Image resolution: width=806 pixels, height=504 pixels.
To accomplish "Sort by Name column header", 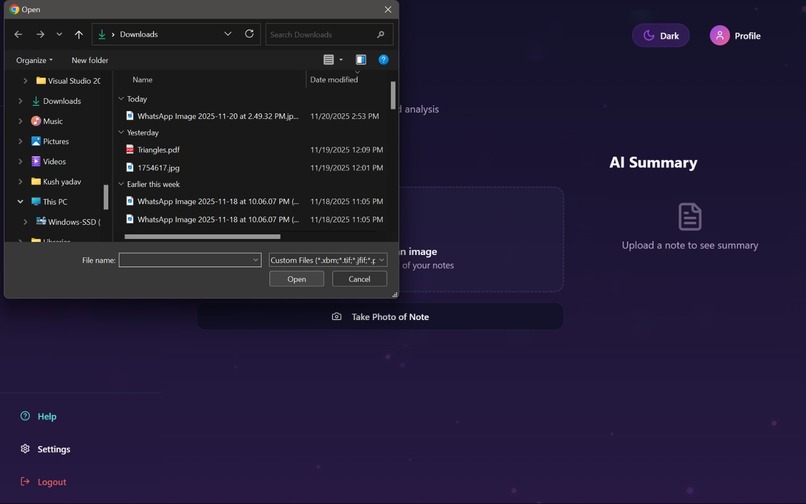I will (142, 80).
